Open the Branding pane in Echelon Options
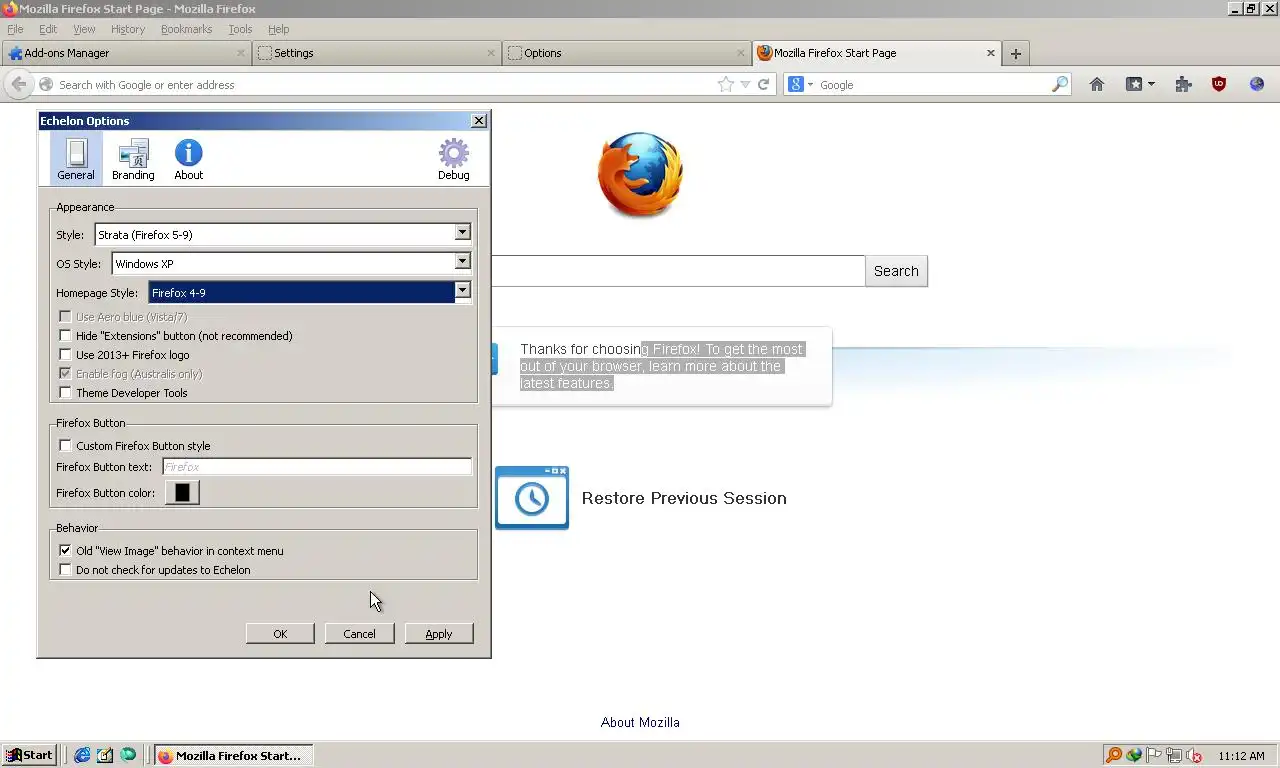 133,159
